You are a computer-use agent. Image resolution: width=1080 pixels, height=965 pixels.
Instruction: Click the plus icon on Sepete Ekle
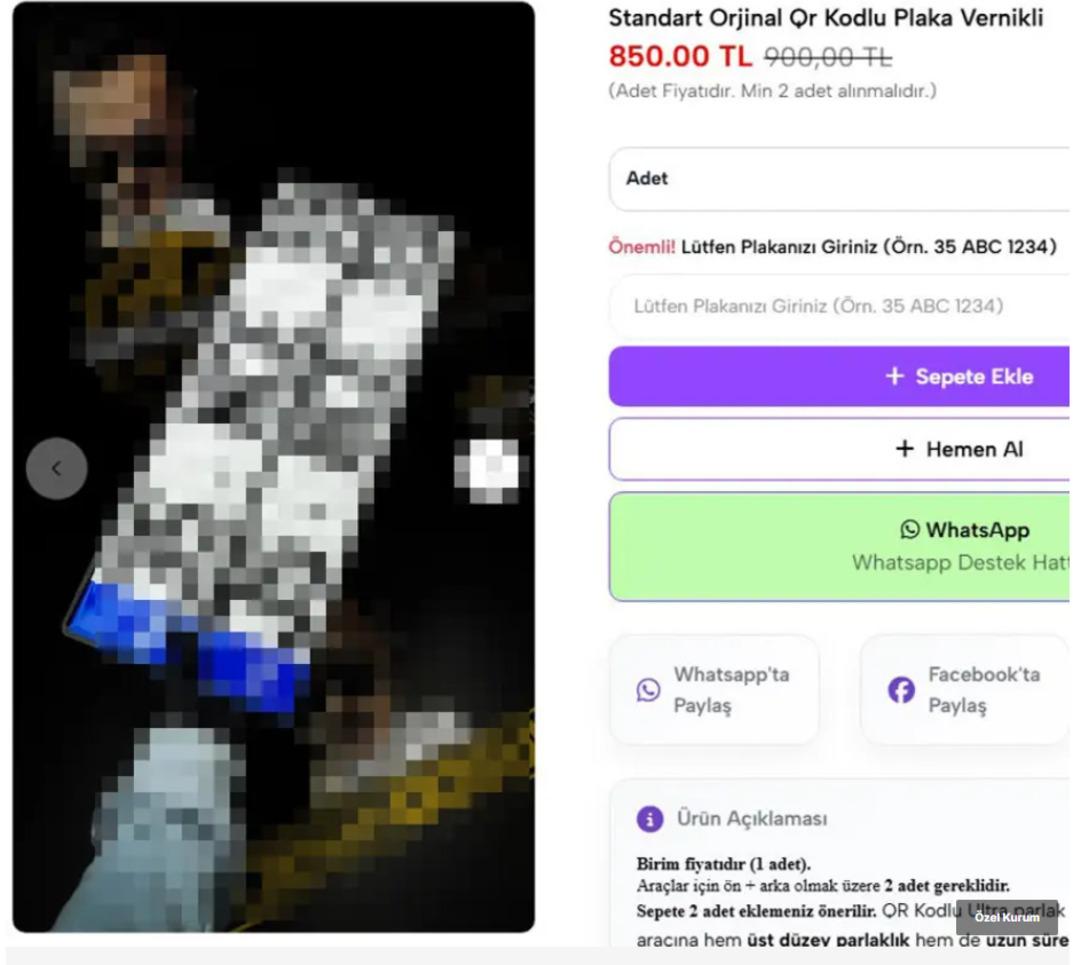(x=894, y=376)
